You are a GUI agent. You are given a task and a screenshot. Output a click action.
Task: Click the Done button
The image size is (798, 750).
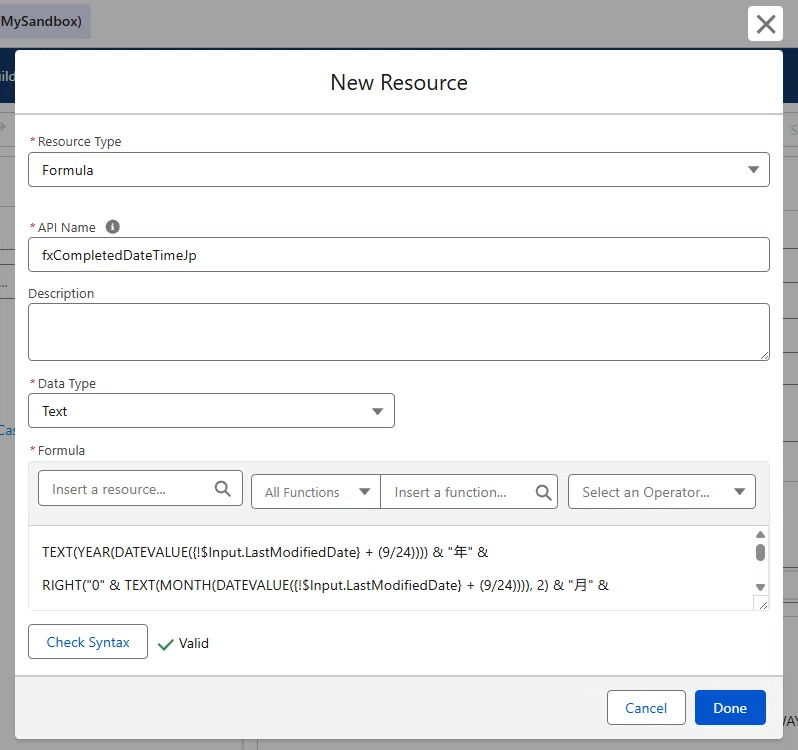[730, 708]
